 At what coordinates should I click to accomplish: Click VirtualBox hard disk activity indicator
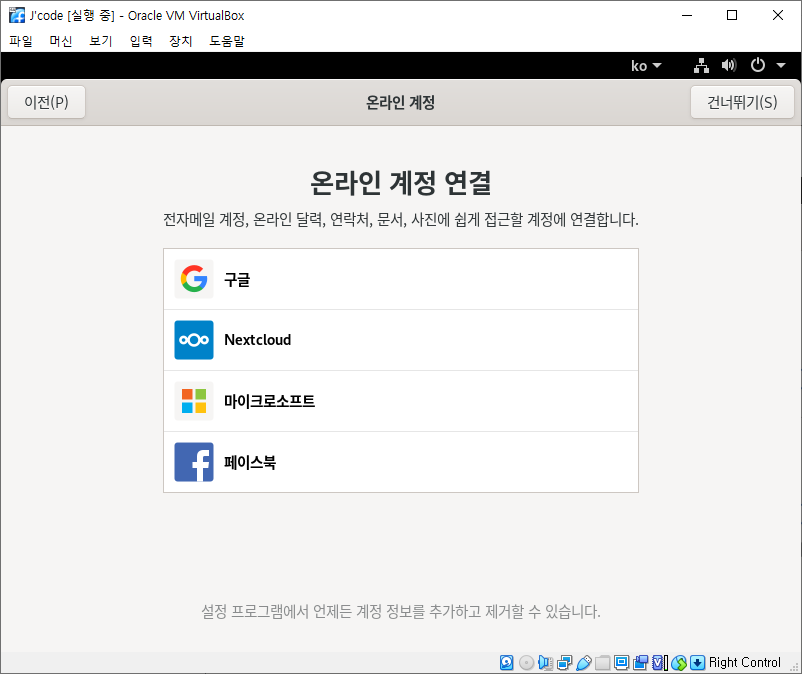coord(506,663)
